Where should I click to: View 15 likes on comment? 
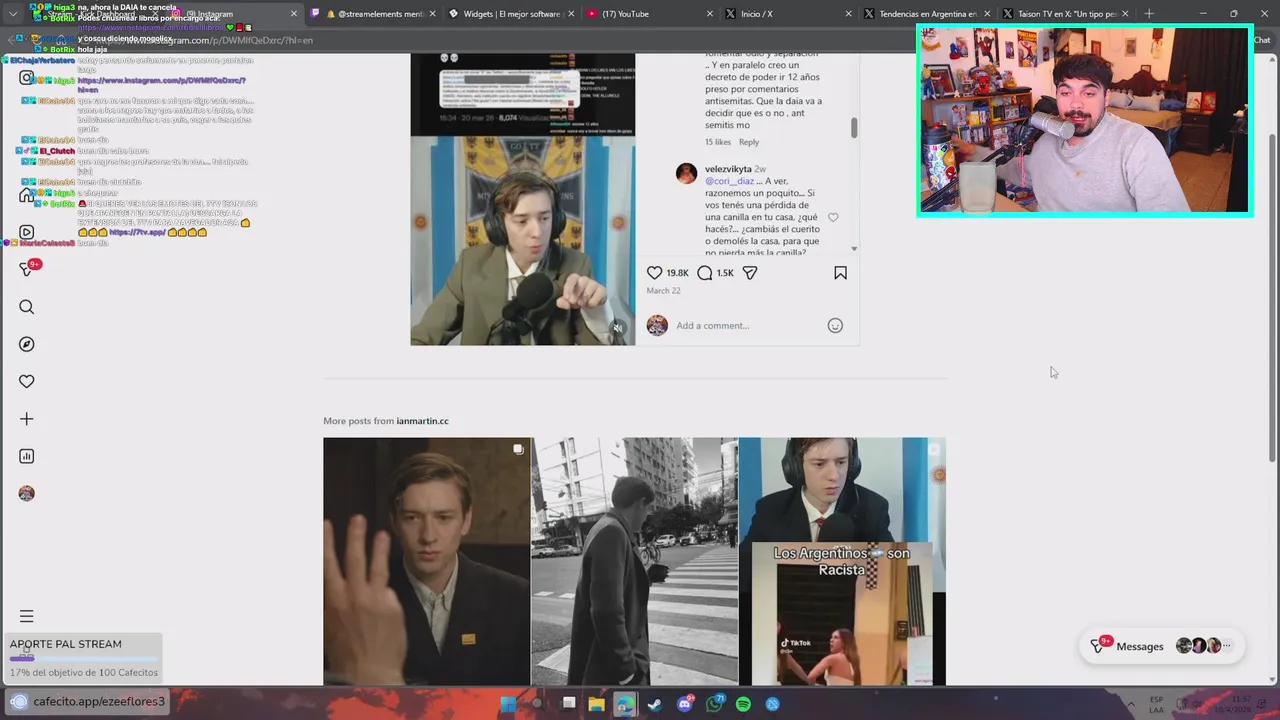tap(718, 142)
